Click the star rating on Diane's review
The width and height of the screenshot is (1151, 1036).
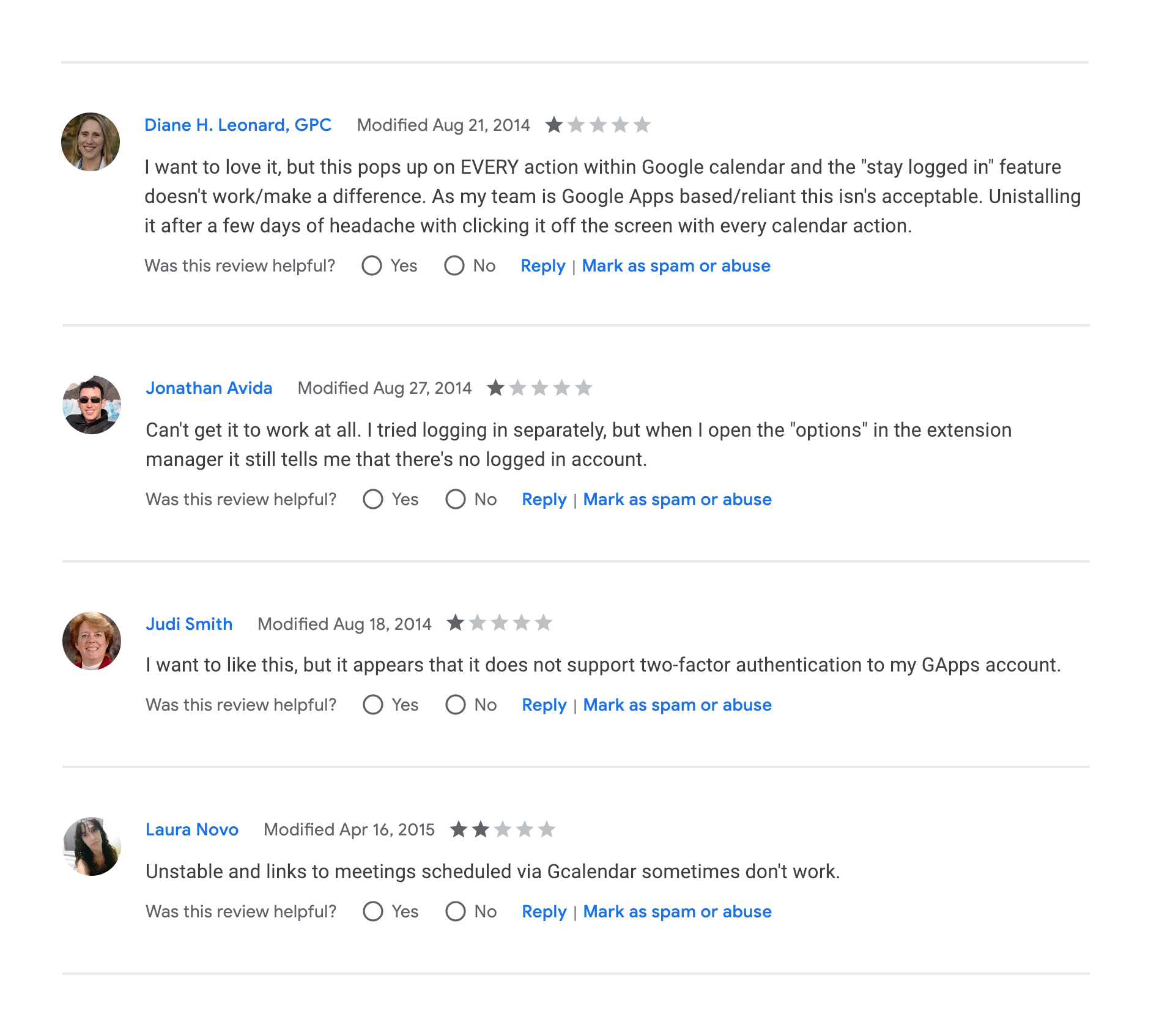tap(598, 125)
